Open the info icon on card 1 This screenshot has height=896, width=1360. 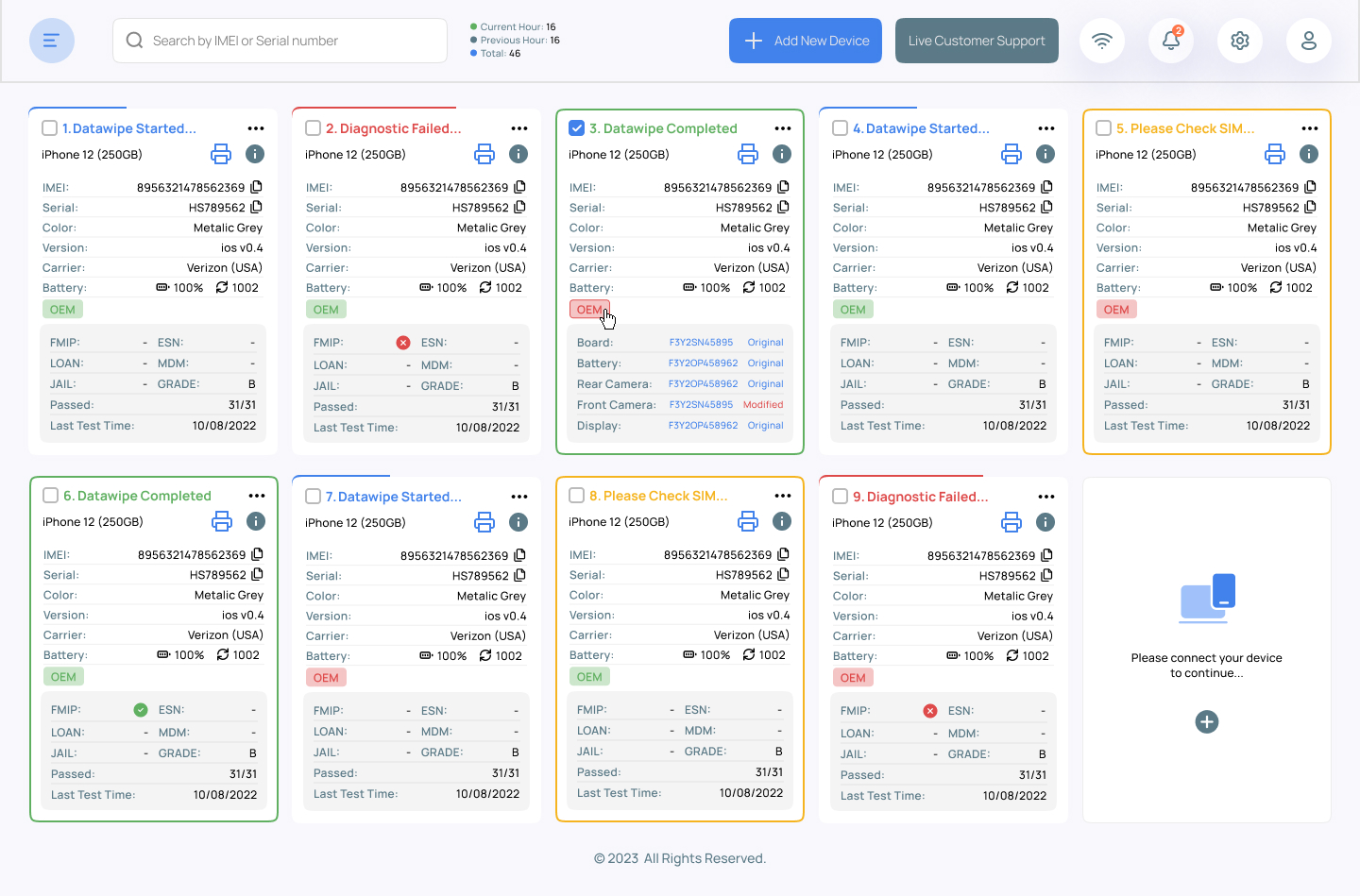[254, 153]
